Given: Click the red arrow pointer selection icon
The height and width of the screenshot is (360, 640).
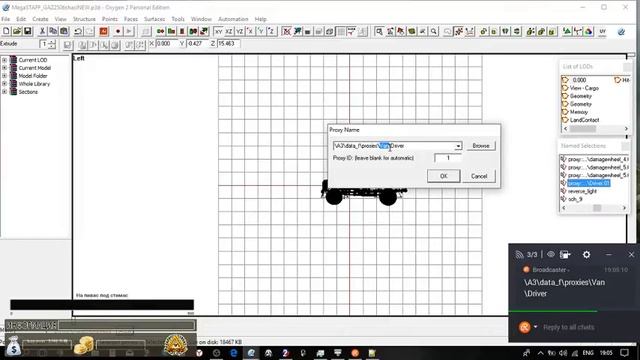Looking at the screenshot, I should click(401, 31).
